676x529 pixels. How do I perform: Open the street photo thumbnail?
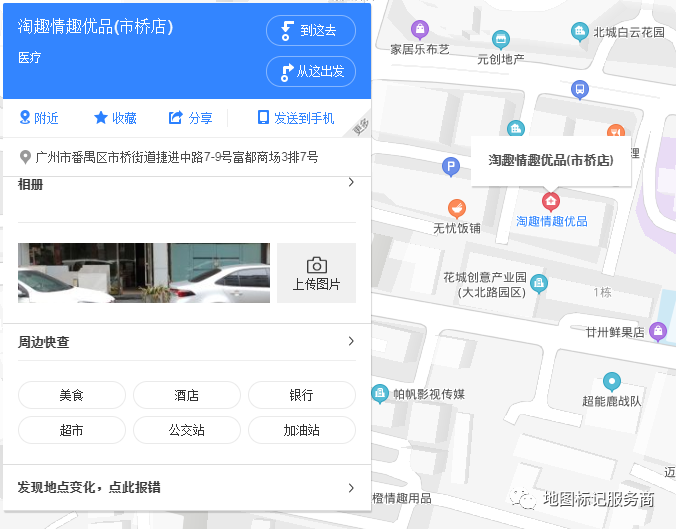pyautogui.click(x=144, y=273)
